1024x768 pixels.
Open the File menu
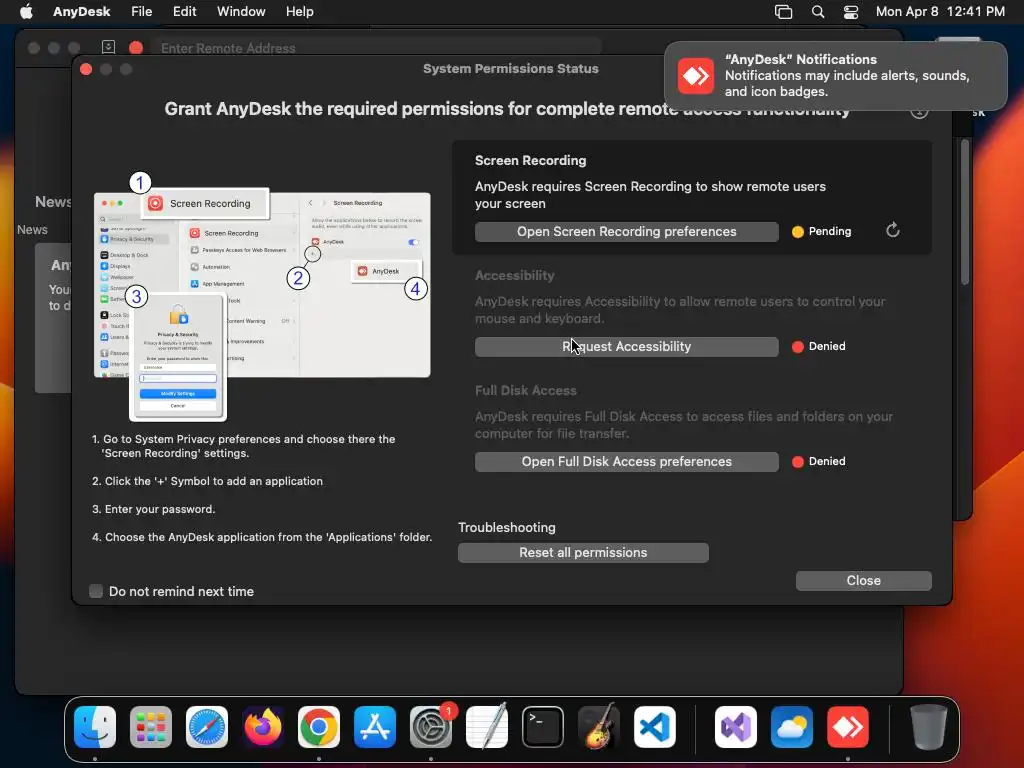point(141,12)
